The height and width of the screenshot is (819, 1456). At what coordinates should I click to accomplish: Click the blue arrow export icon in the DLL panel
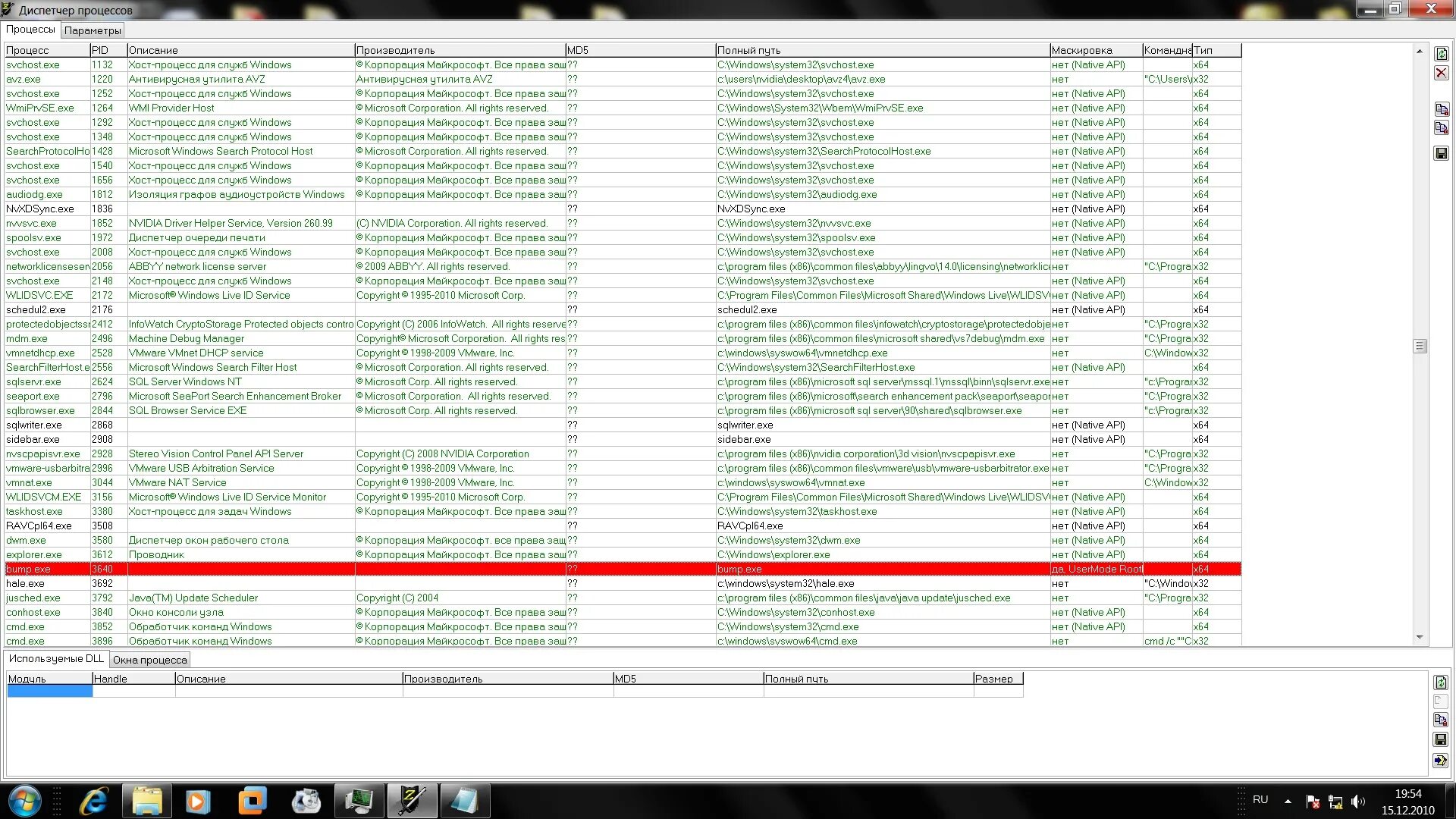(x=1440, y=761)
